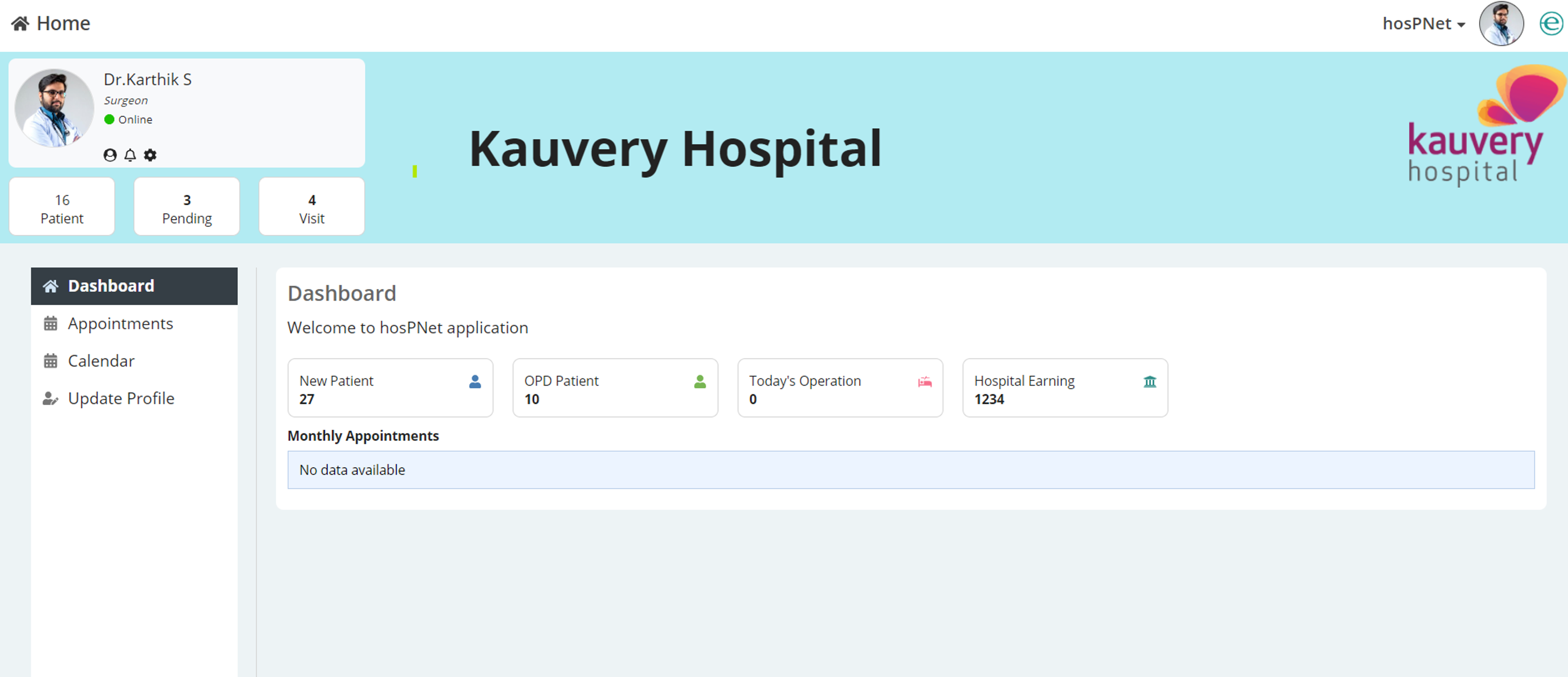Select the 3 Pending card
The width and height of the screenshot is (1568, 677).
(x=187, y=207)
